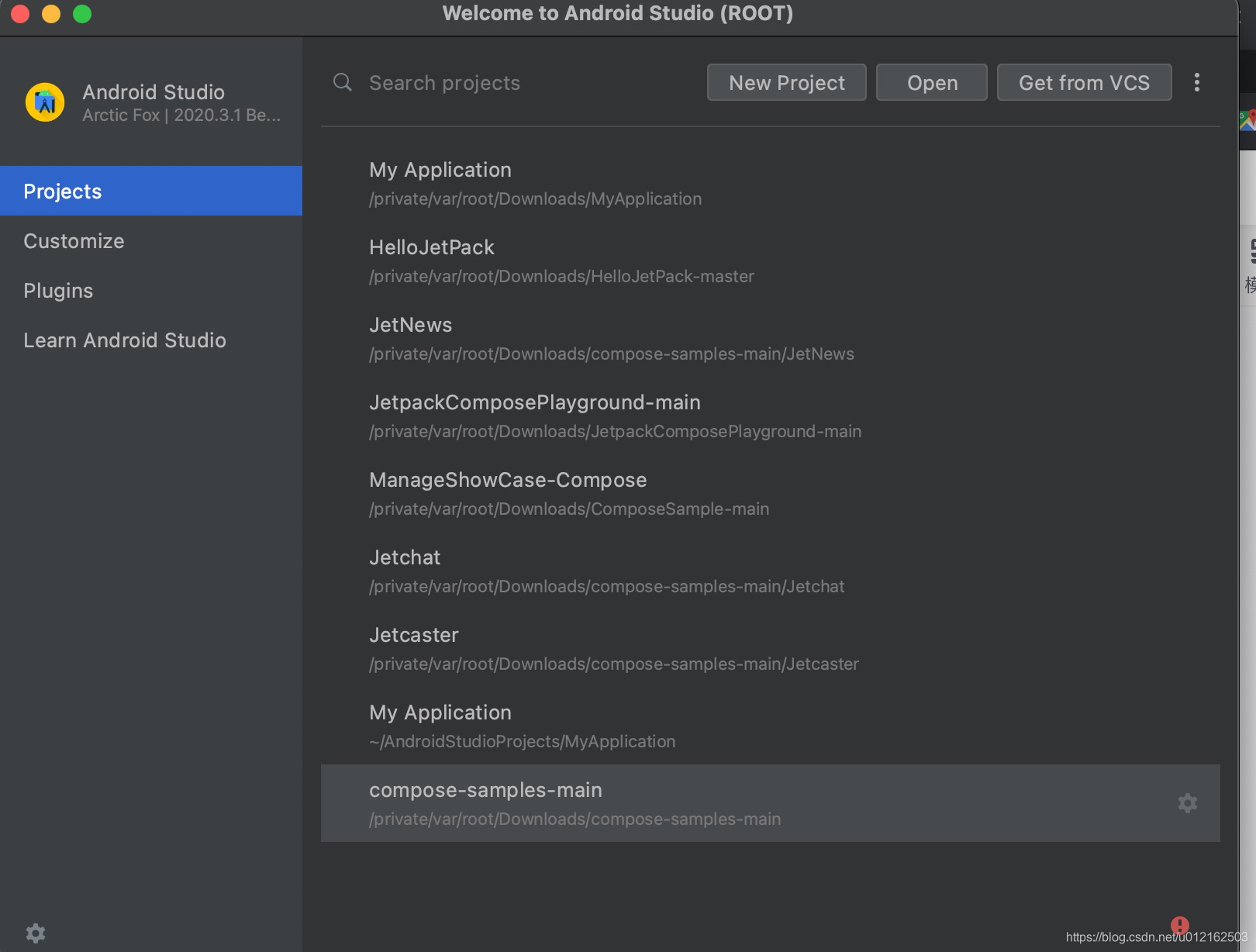Click the Open button
Image resolution: width=1256 pixels, height=952 pixels.
coord(932,82)
